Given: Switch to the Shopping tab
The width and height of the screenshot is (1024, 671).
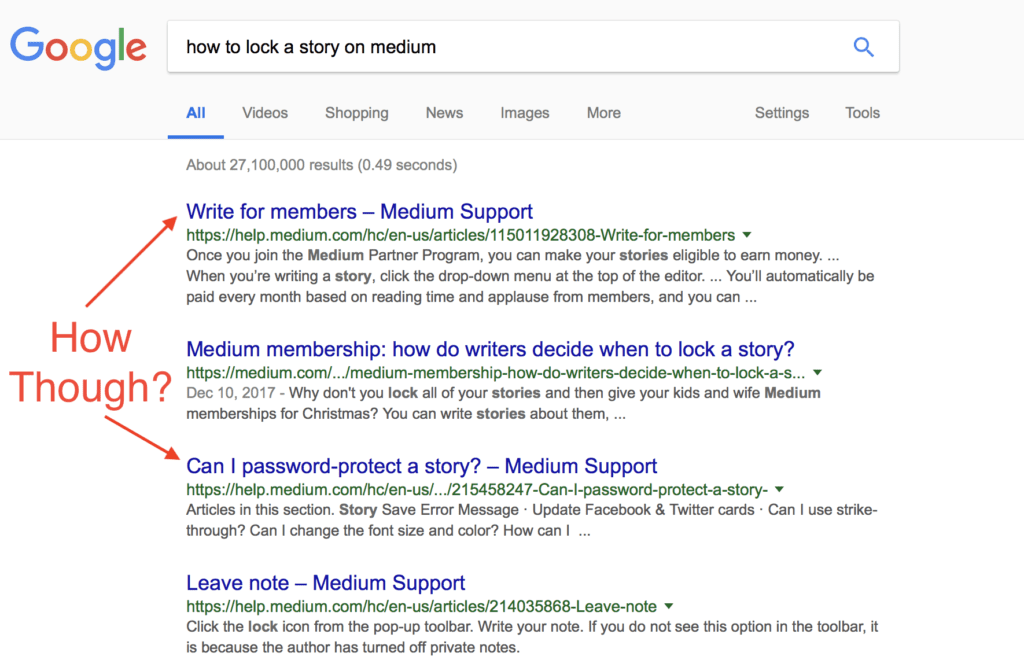Looking at the screenshot, I should pos(357,113).
